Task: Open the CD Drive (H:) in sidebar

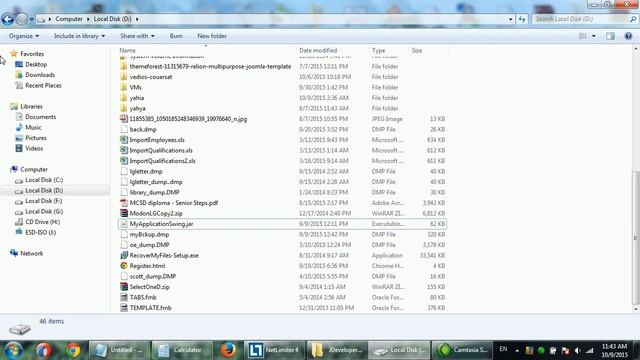Action: [42, 222]
